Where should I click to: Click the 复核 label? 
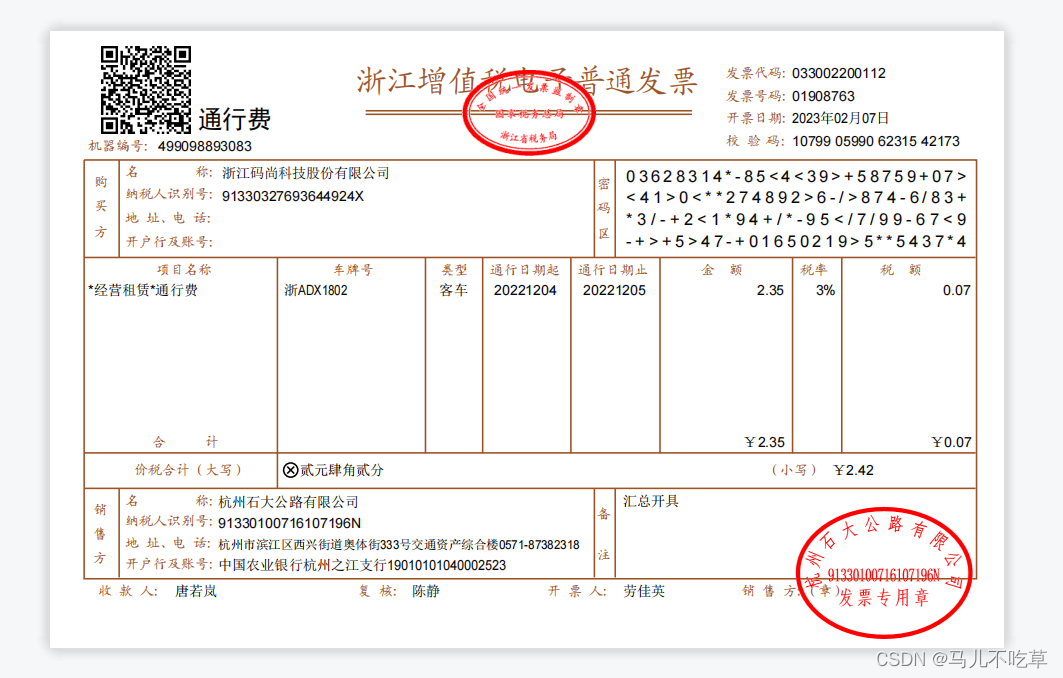[x=377, y=591]
